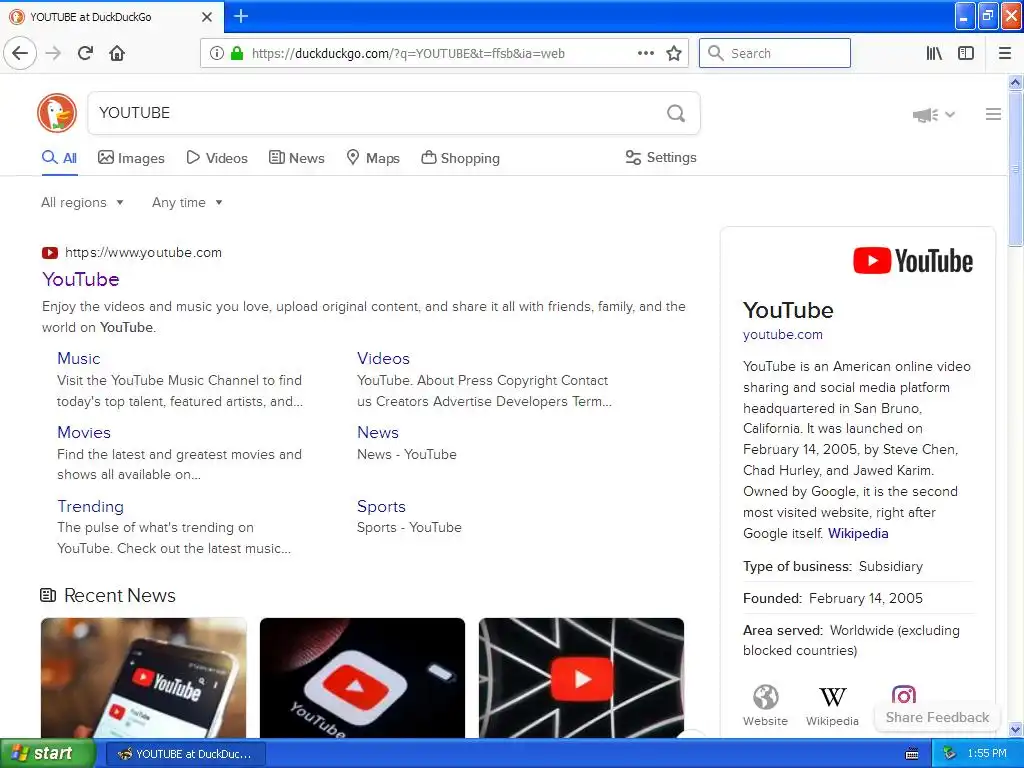Screen dimensions: 1024x768
Task: Click the green padlock security icon
Action: pyautogui.click(x=237, y=54)
